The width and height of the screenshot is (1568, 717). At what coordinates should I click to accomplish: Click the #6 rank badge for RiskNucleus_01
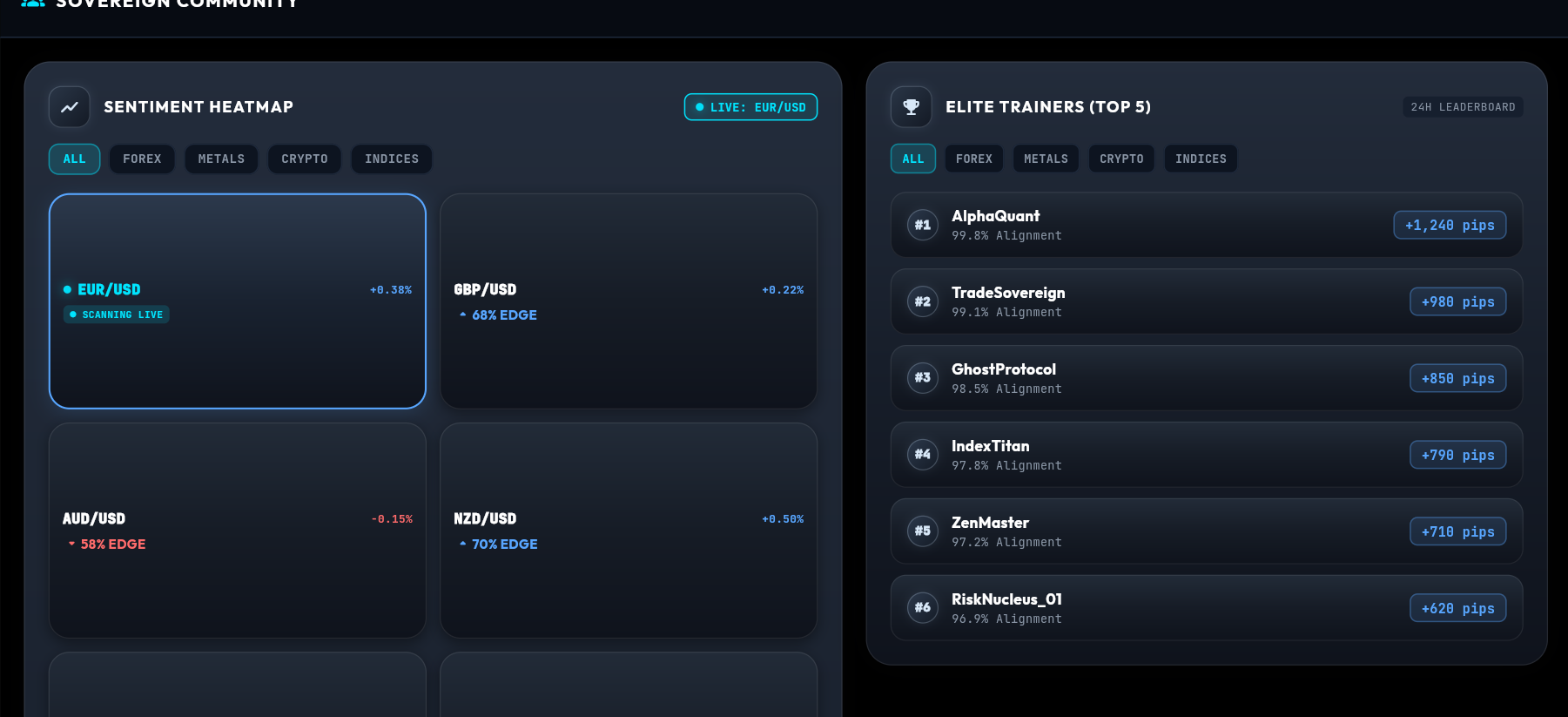[923, 608]
